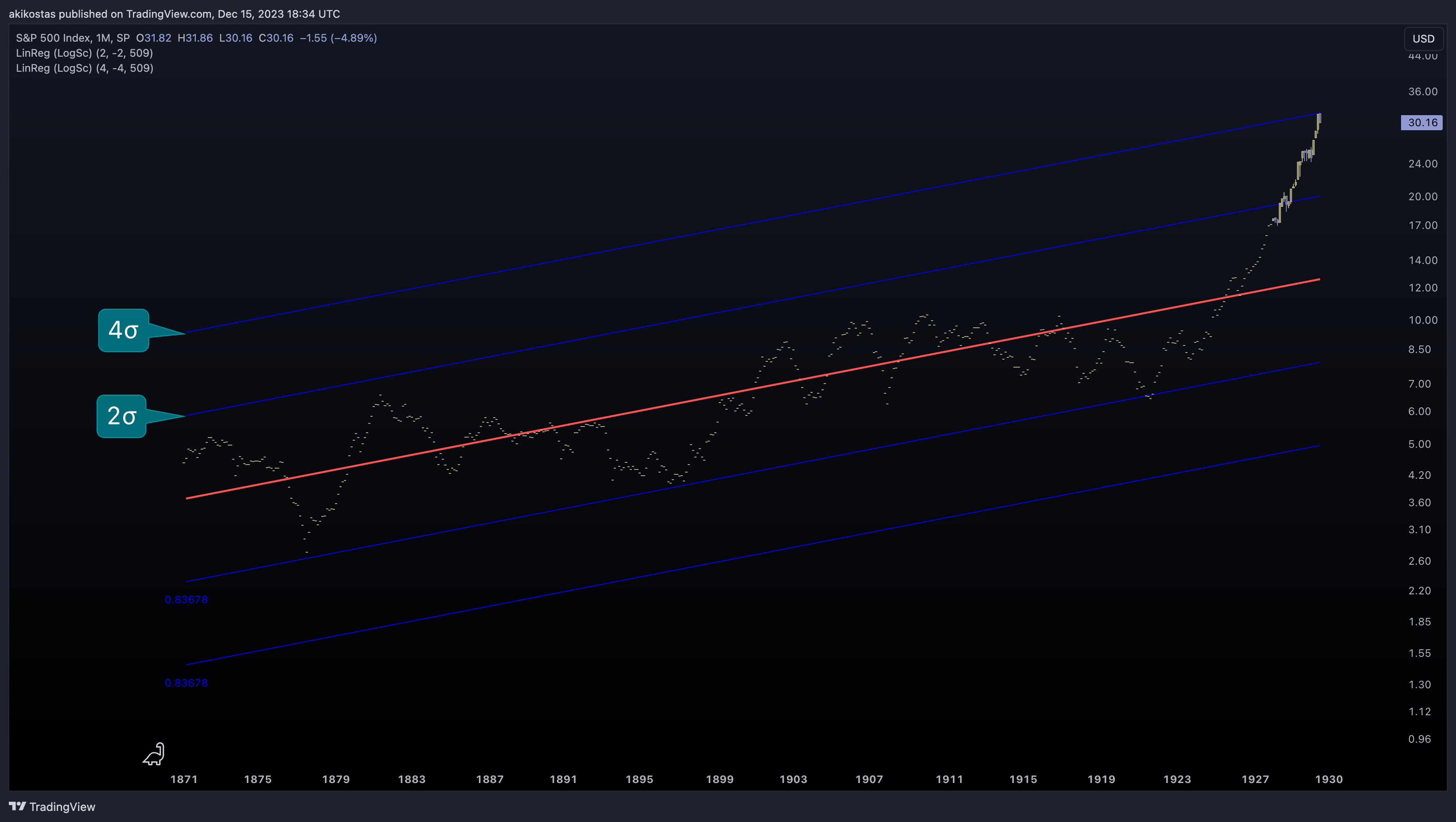Screen dimensions: 1456x822
Task: Click the 12.00 price axis label
Action: point(1423,287)
